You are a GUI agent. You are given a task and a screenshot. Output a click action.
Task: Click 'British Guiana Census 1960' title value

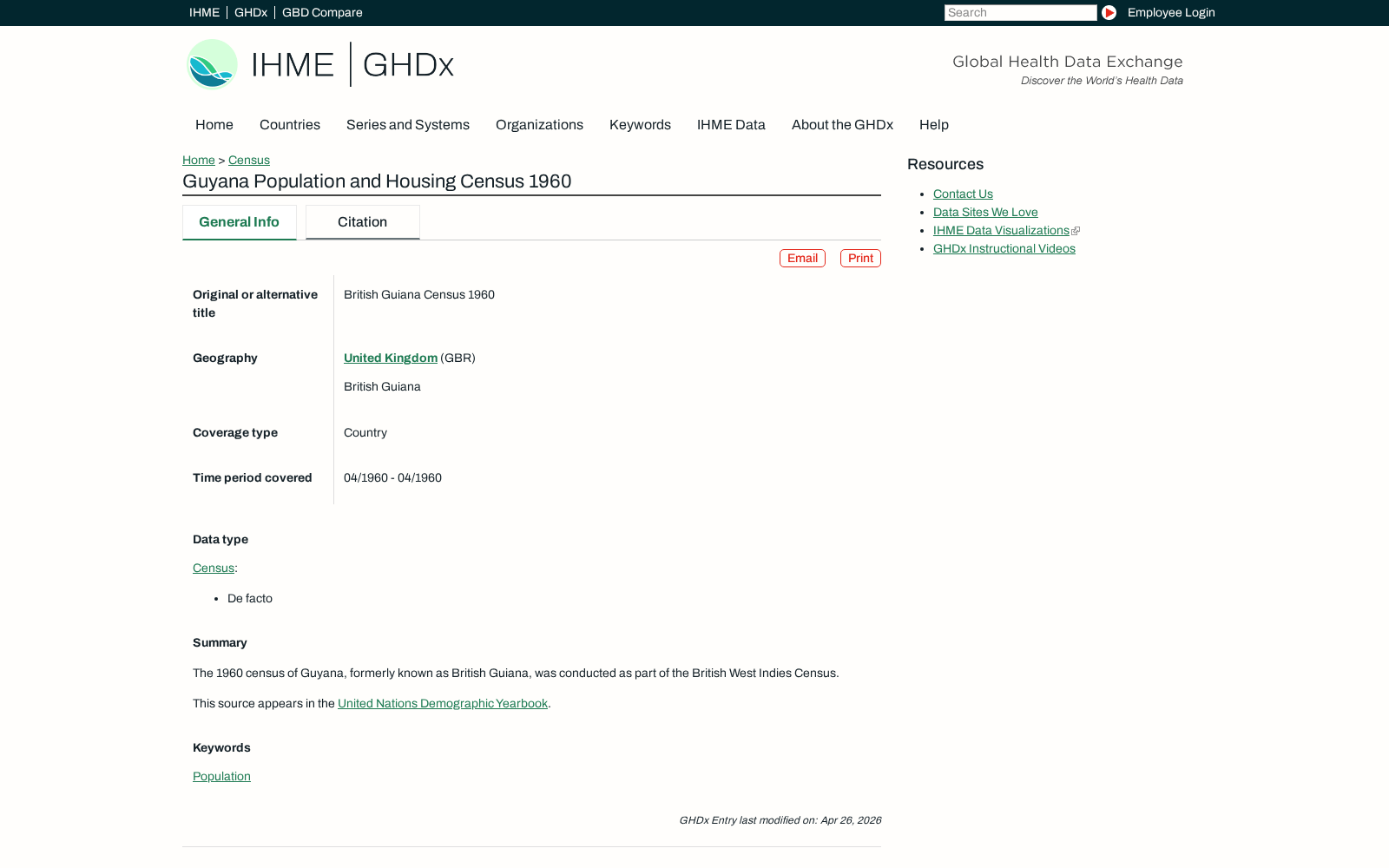[419, 294]
